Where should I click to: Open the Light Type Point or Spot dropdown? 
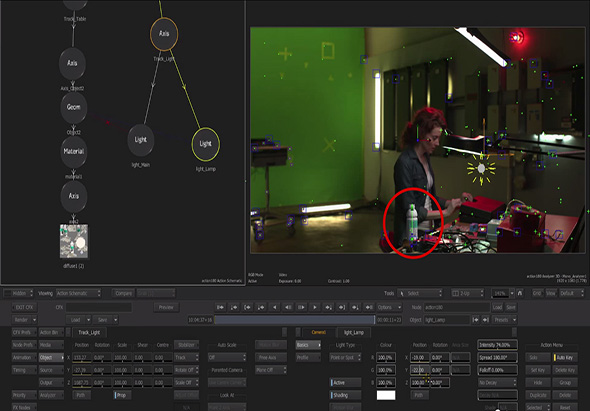(345, 357)
